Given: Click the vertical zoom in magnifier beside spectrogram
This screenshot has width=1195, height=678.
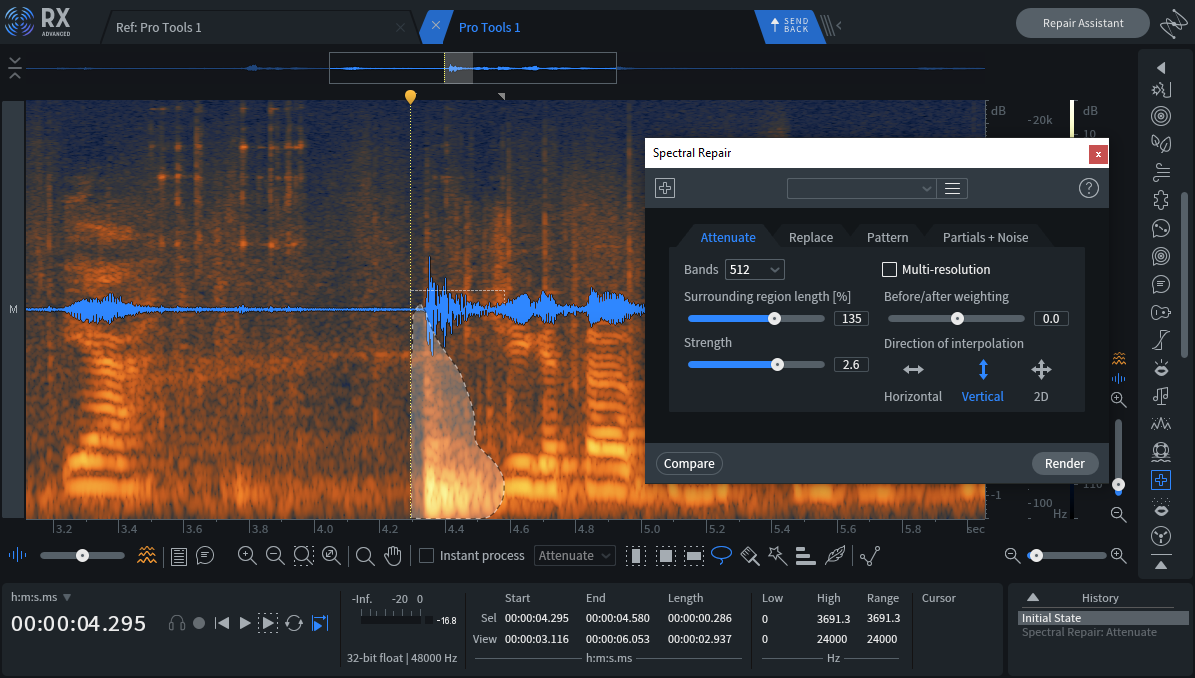Looking at the screenshot, I should pos(1118,399).
